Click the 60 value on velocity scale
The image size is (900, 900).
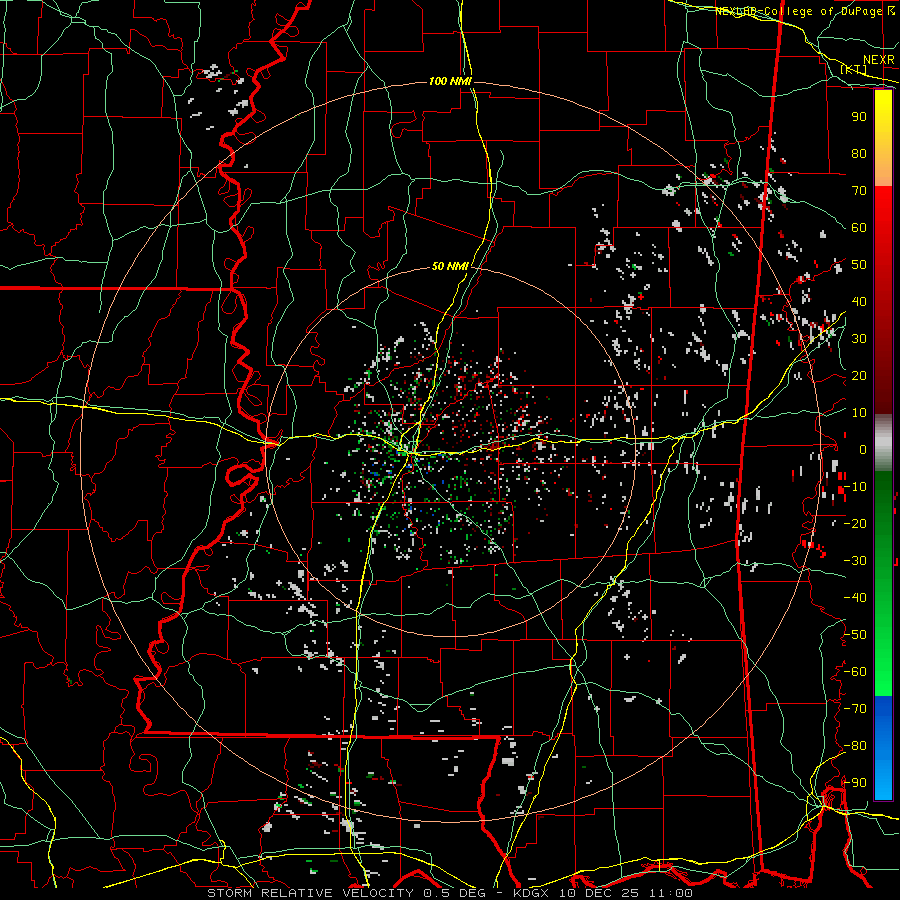[x=859, y=227]
